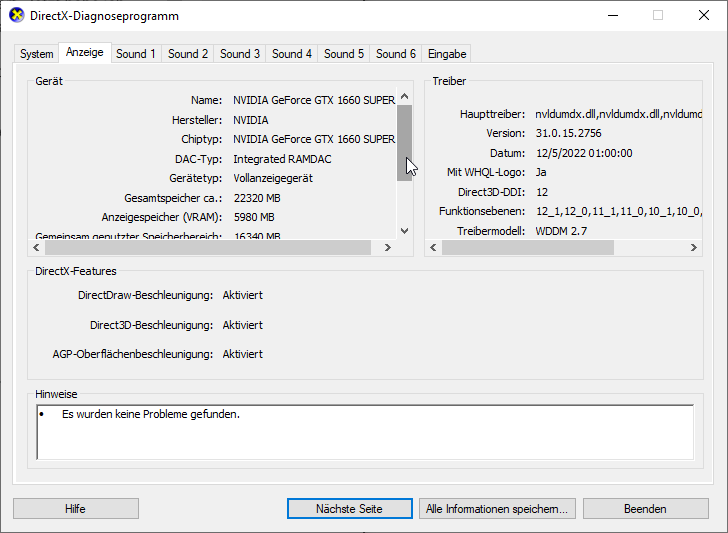Image resolution: width=728 pixels, height=533 pixels.
Task: Close the DirectX-Diagnoseprogramm window
Action: tap(704, 15)
